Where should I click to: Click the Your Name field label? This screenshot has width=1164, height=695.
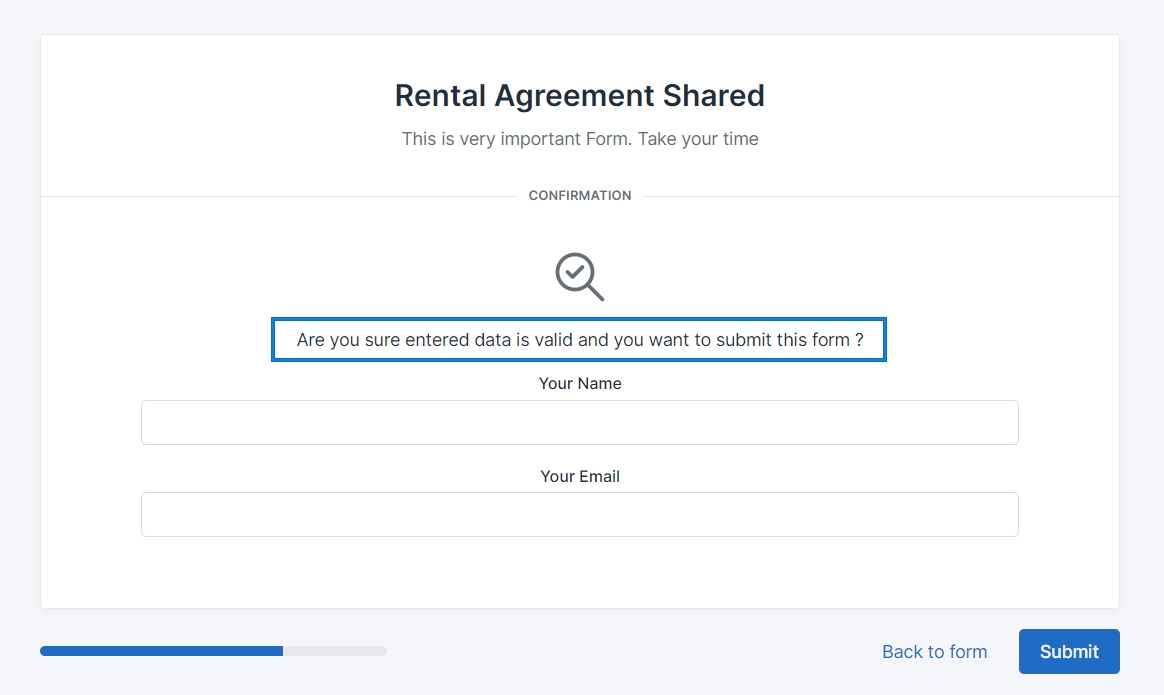(x=579, y=384)
